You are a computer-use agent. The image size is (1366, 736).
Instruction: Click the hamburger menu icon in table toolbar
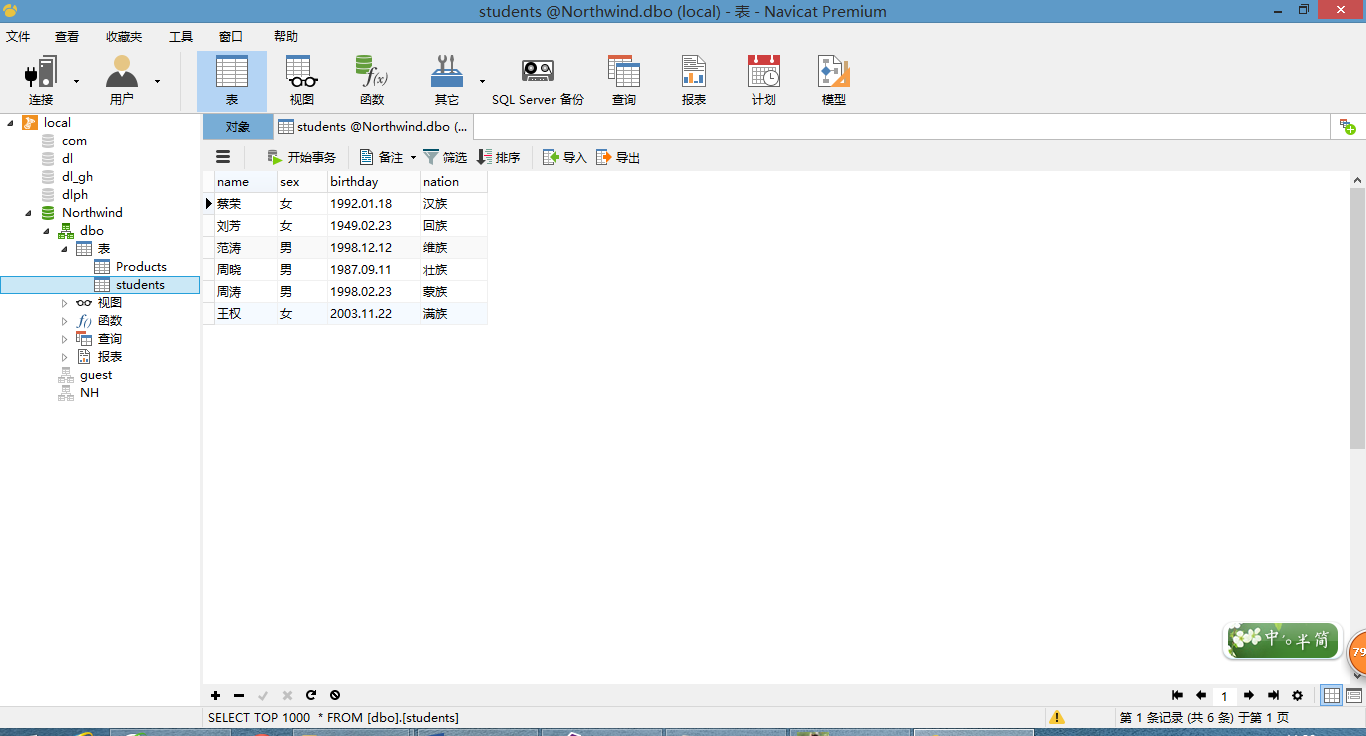223,157
